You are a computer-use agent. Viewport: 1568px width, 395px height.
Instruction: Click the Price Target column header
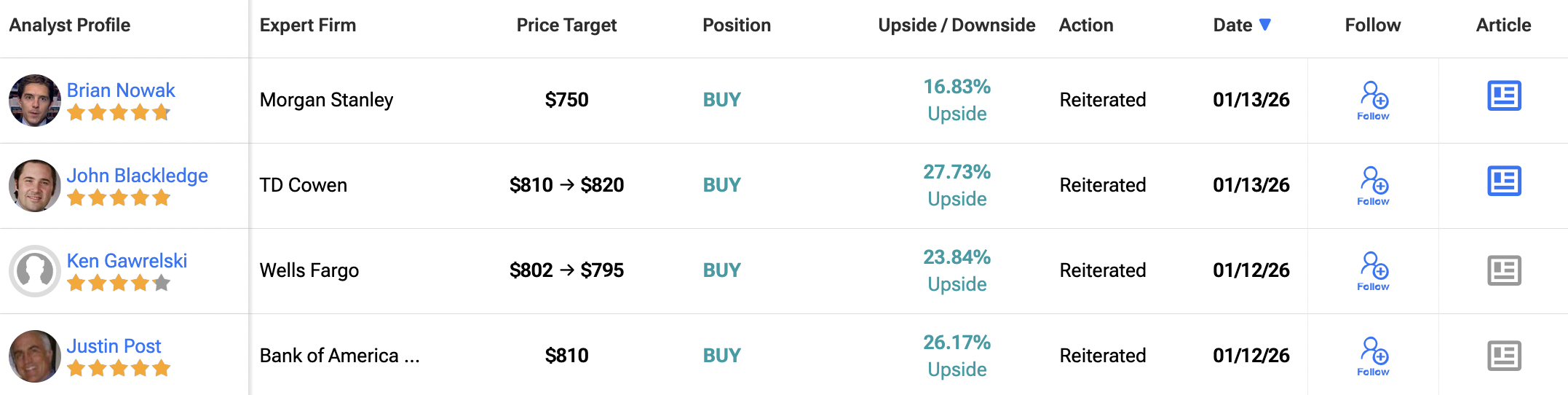566,26
